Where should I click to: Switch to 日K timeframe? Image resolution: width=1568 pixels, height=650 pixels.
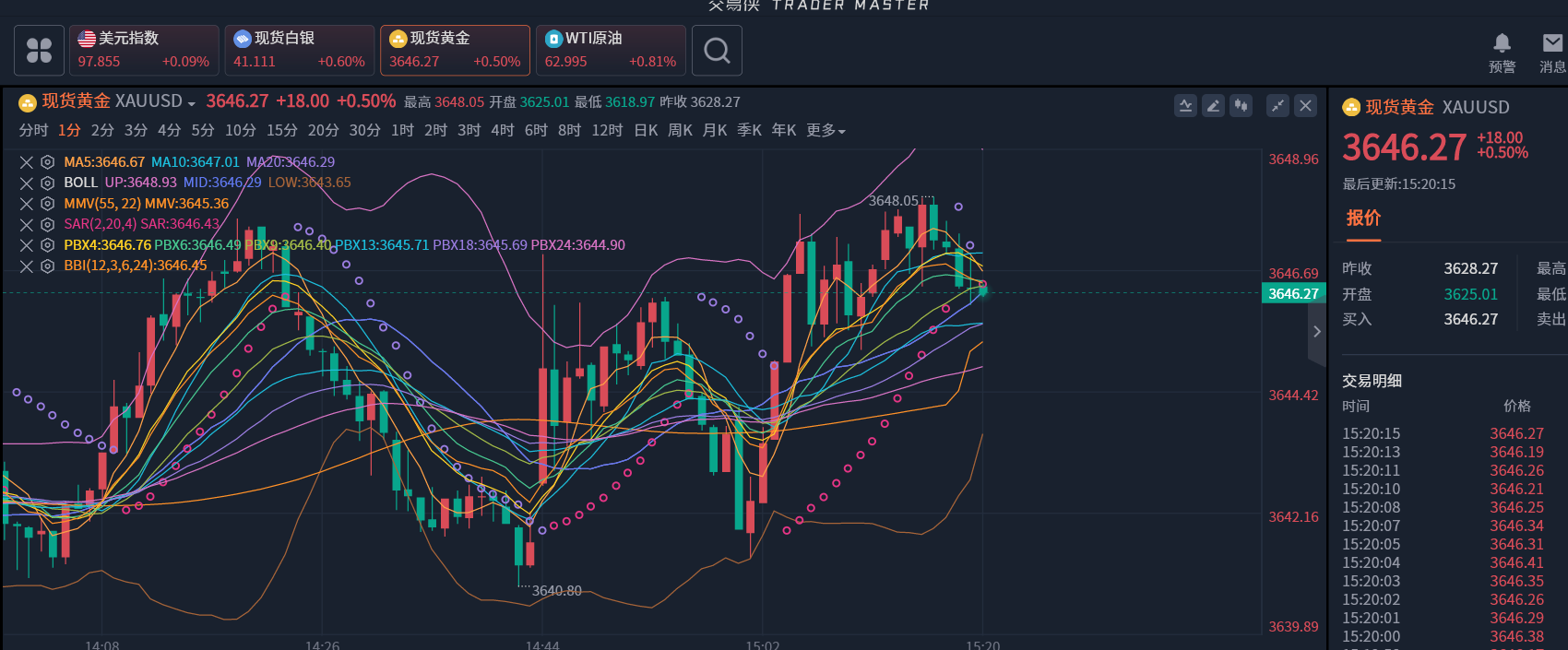click(x=646, y=131)
